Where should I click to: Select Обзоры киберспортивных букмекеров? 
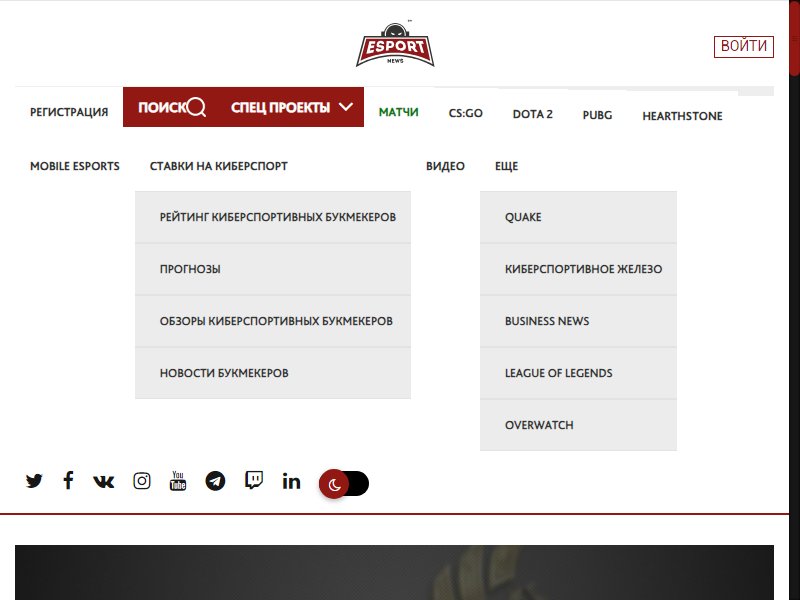273,321
